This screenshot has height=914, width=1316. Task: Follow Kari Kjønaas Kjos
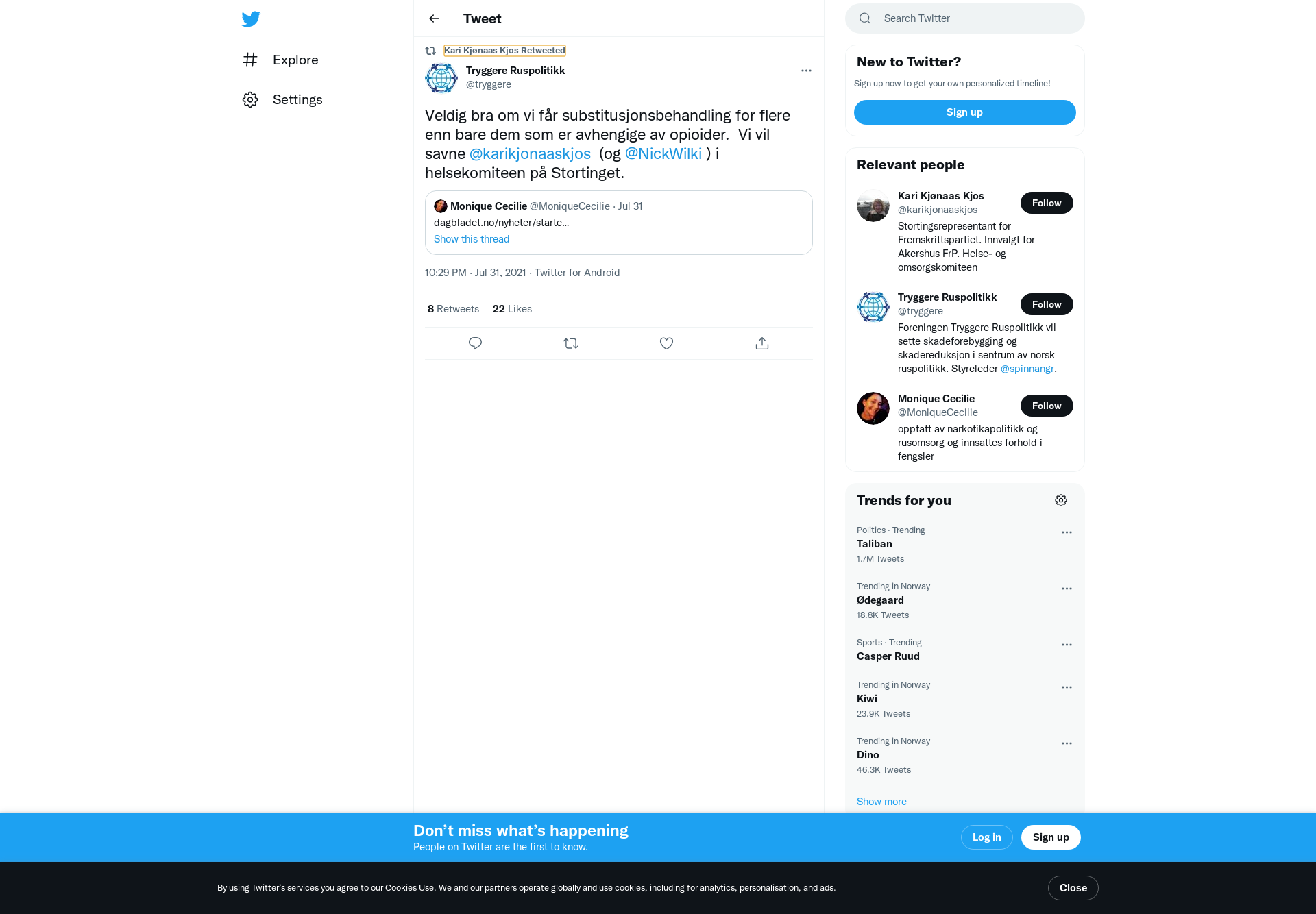coord(1047,203)
